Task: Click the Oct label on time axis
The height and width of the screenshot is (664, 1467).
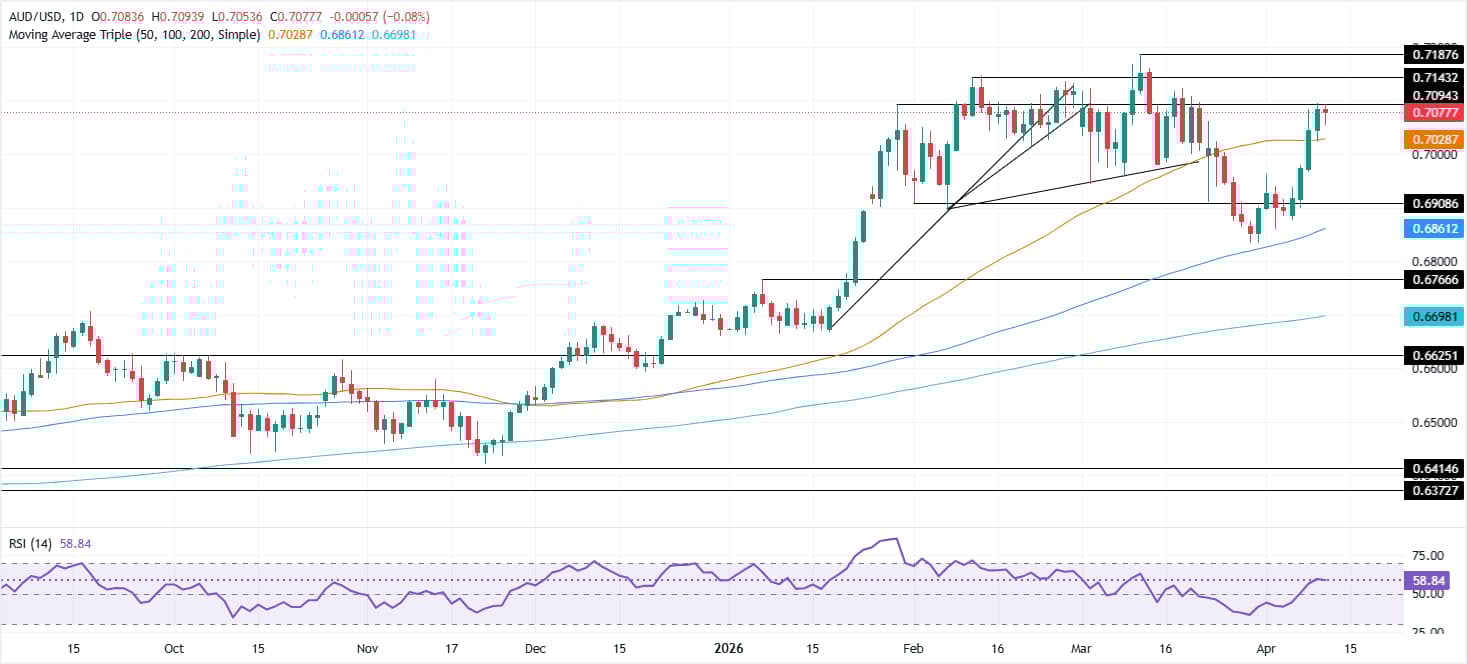Action: click(x=173, y=648)
